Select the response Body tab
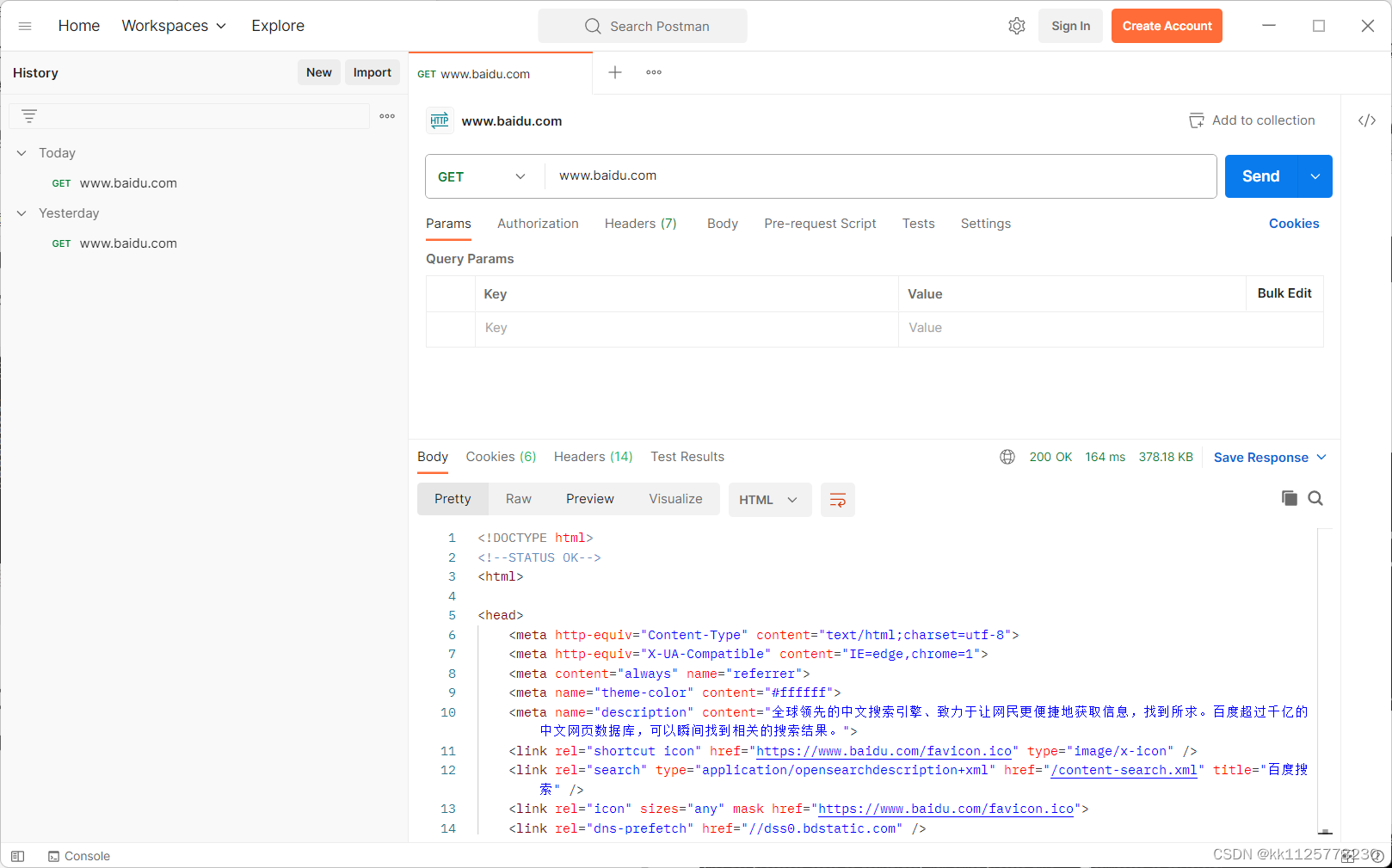The width and height of the screenshot is (1392, 868). (433, 457)
